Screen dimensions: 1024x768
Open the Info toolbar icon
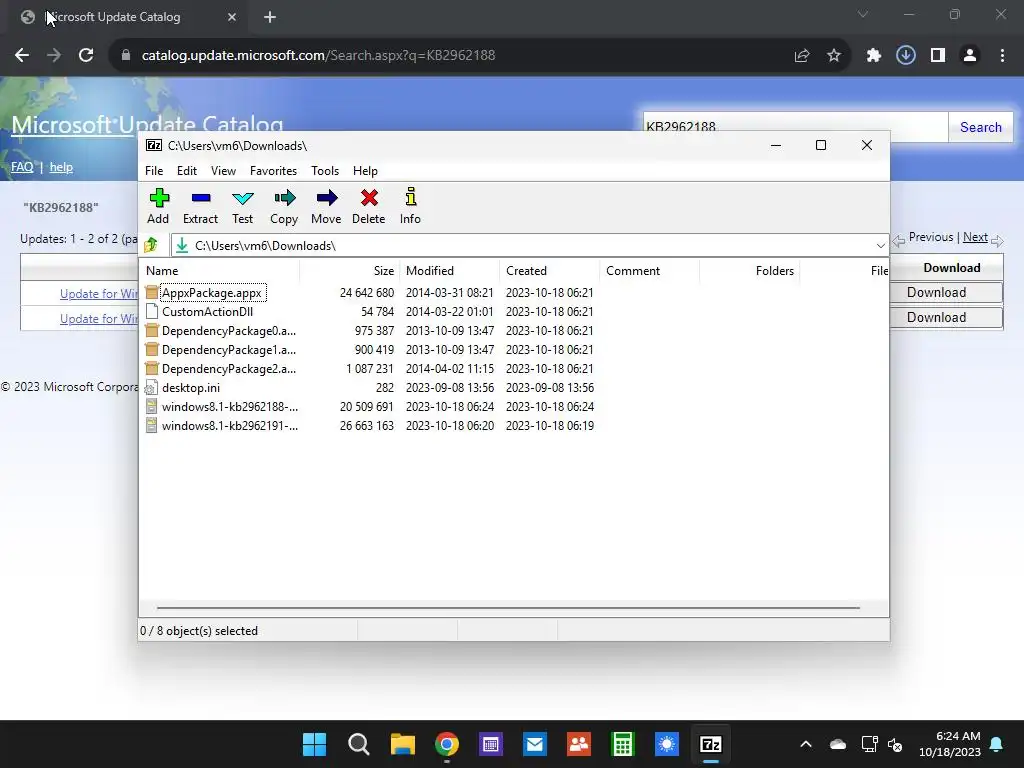tap(410, 197)
